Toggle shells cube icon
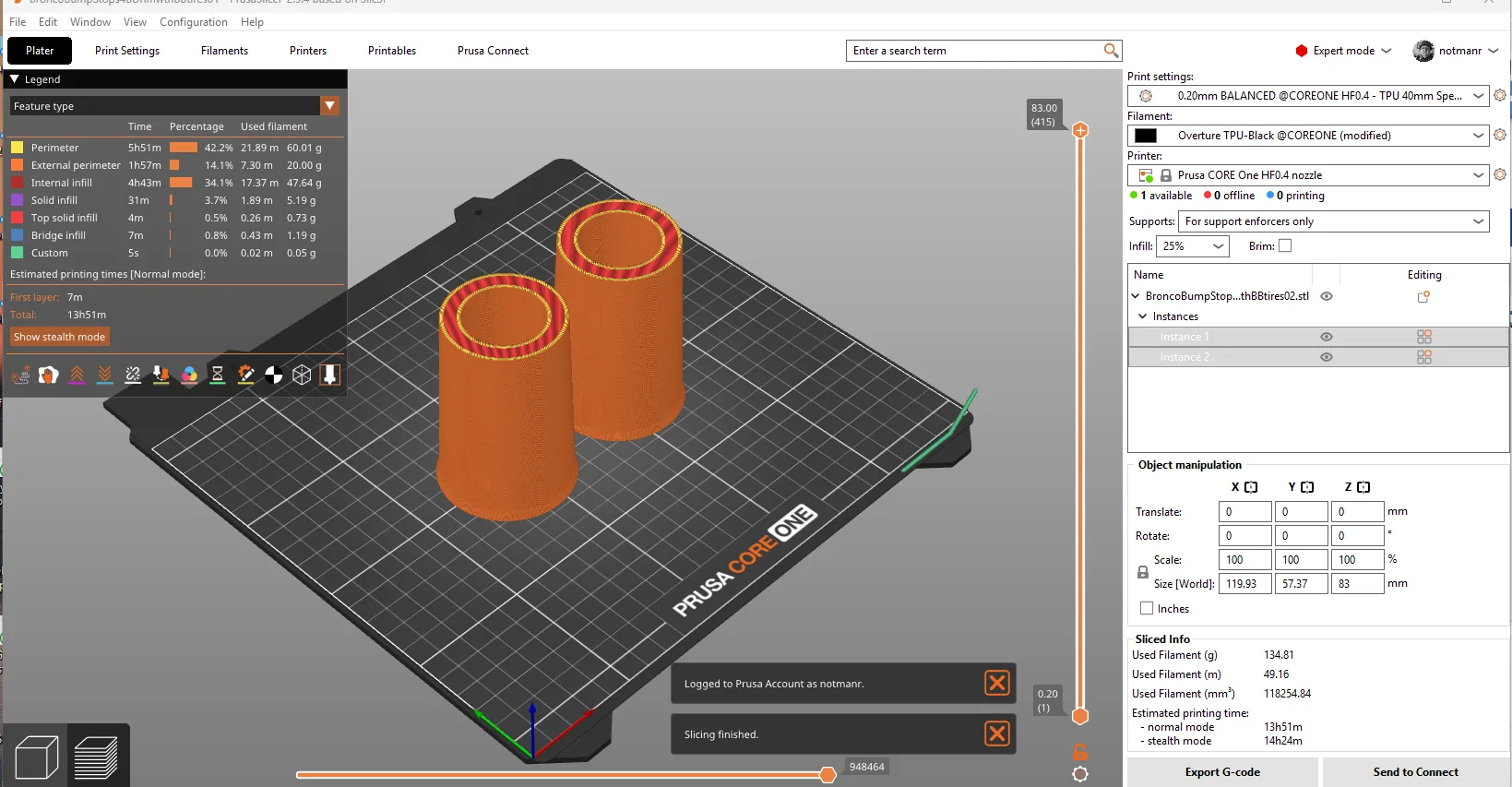The width and height of the screenshot is (1512, 787). coord(302,374)
